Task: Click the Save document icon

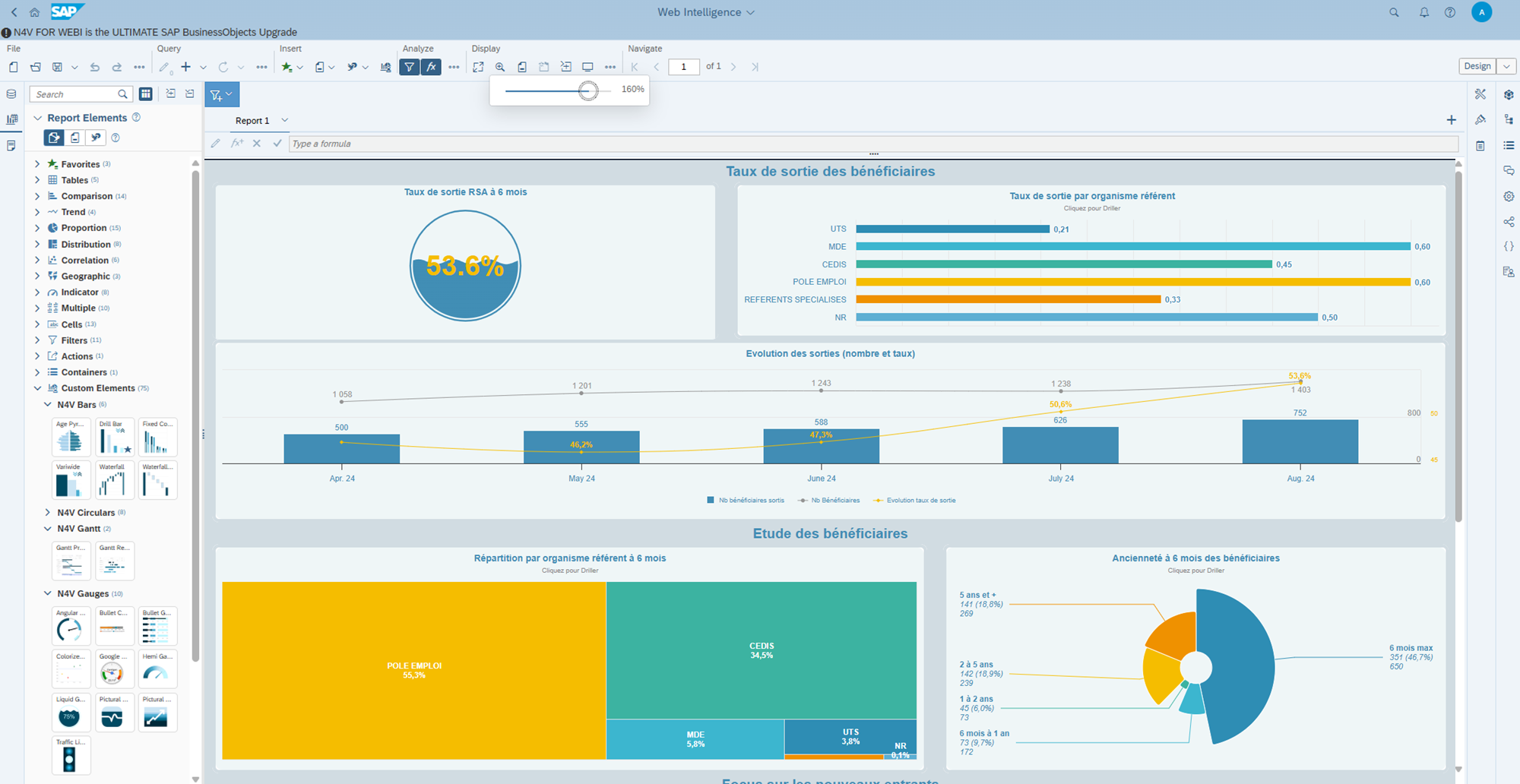Action: click(x=57, y=67)
